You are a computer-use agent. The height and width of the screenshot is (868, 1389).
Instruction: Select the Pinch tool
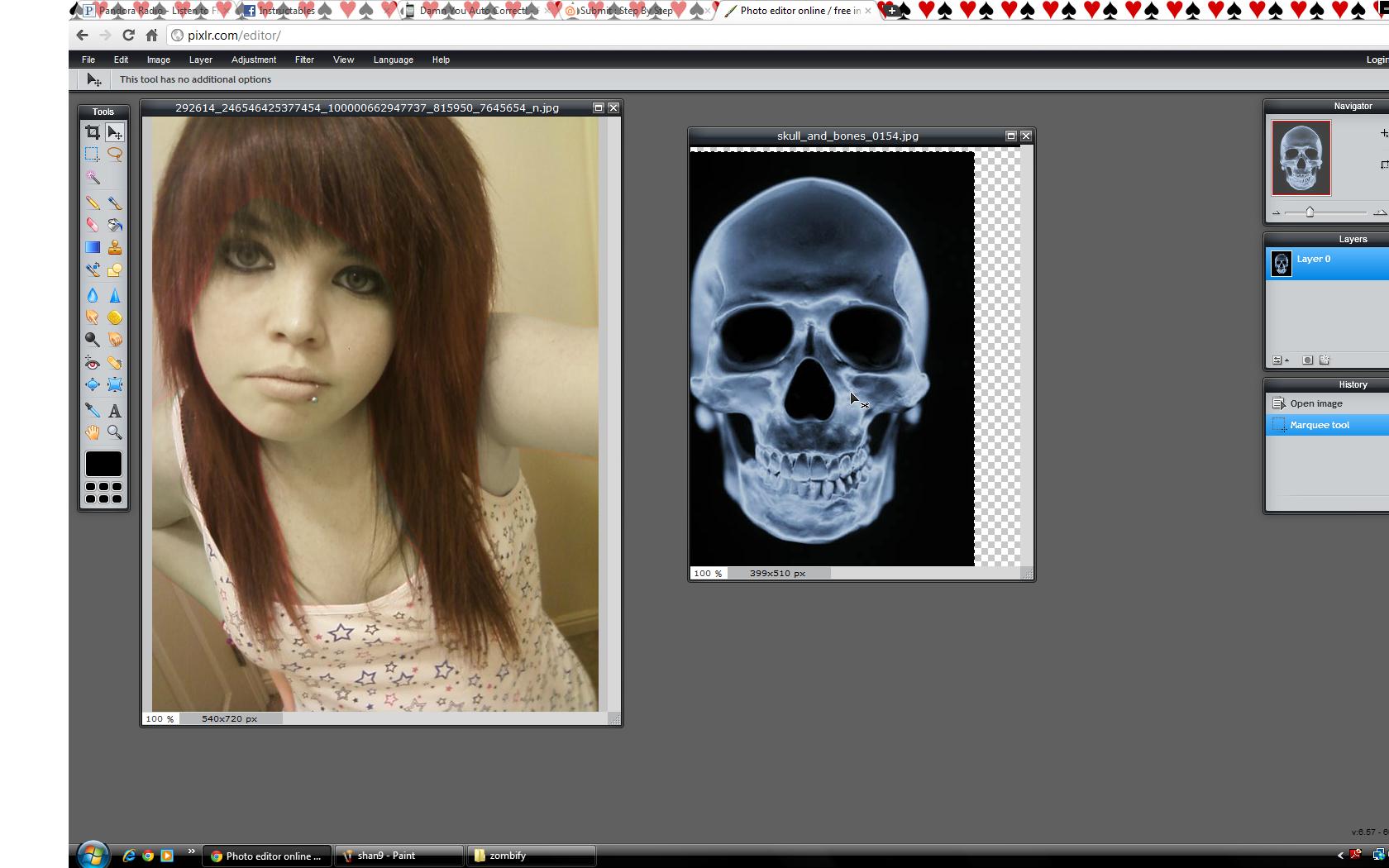pos(115,384)
